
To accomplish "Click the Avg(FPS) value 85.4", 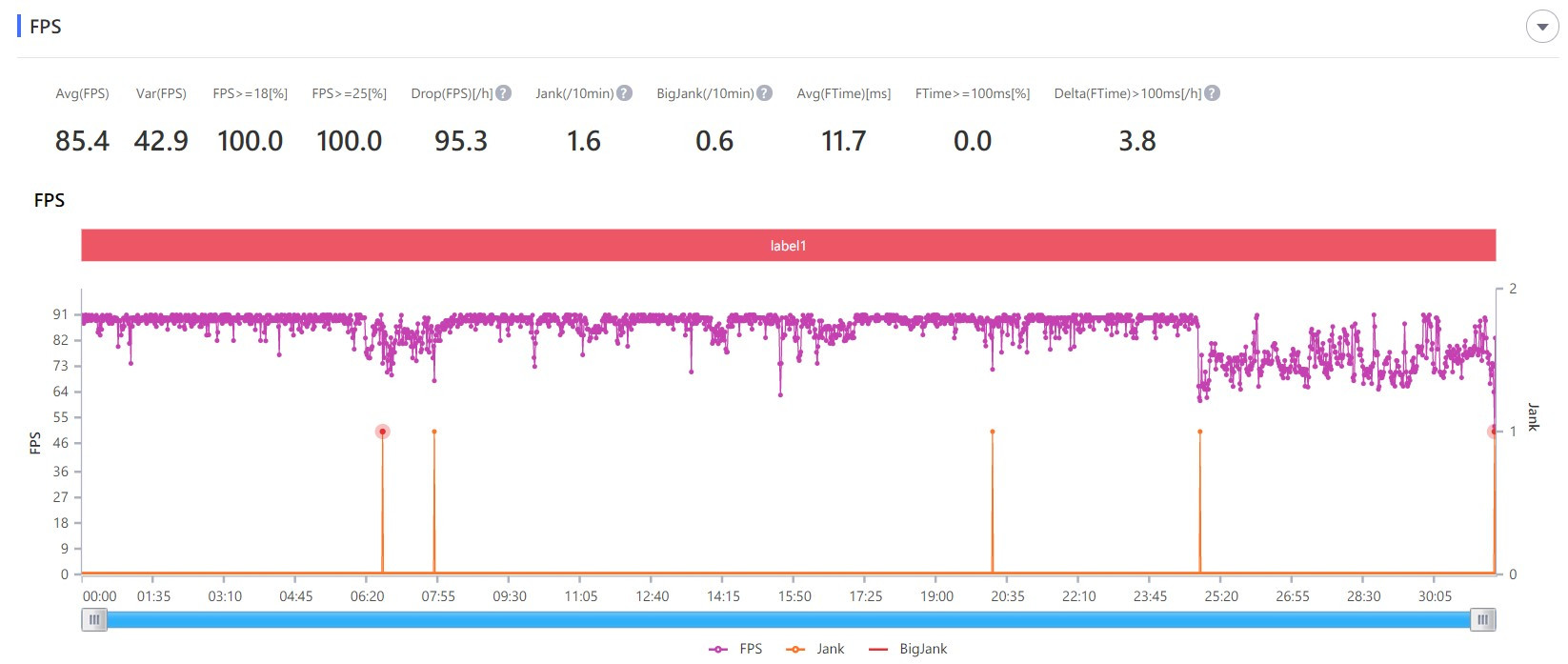I will pos(82,141).
